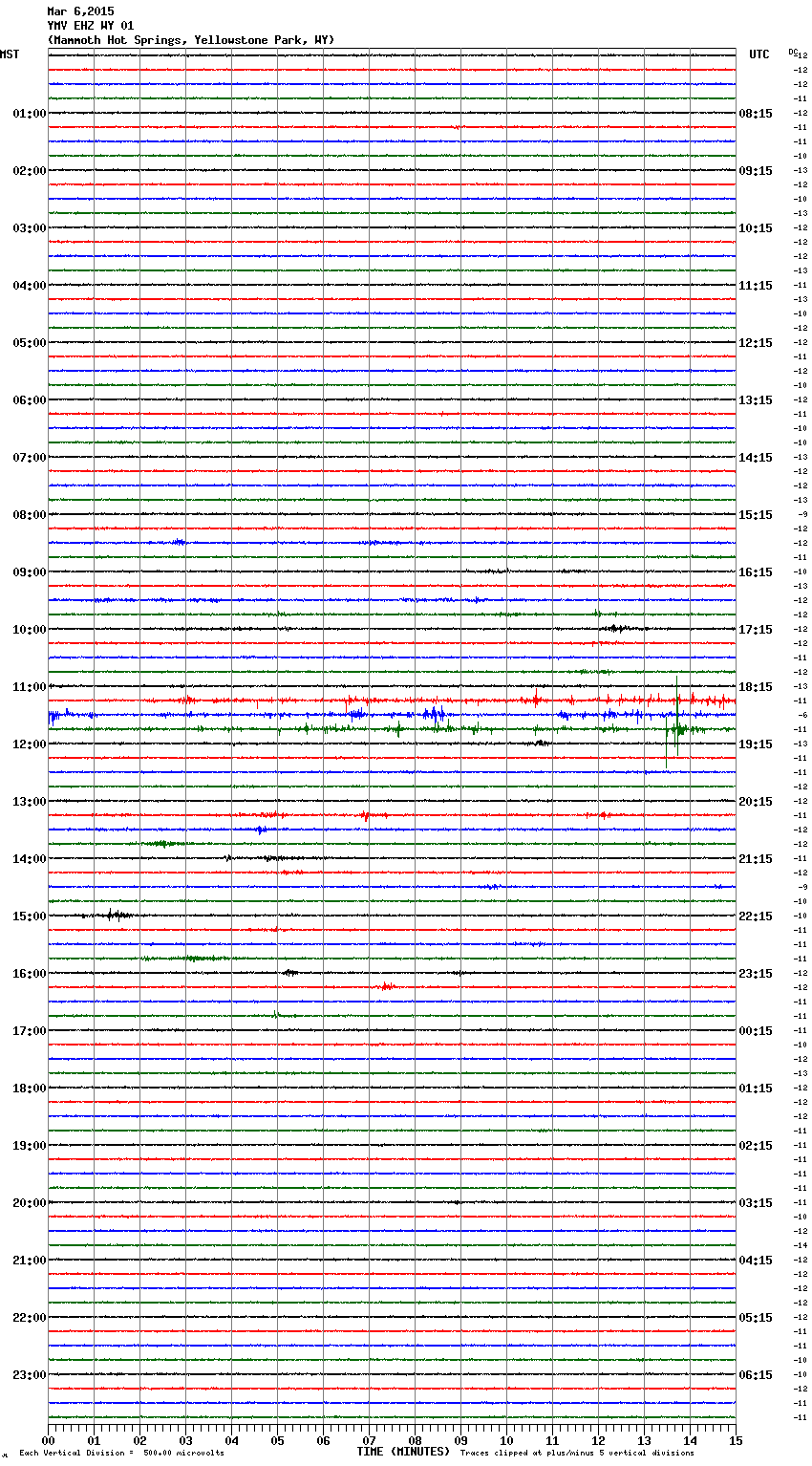812x1466 pixels.
Task: Click the minute axis tick label "05"
Action: (x=277, y=1441)
